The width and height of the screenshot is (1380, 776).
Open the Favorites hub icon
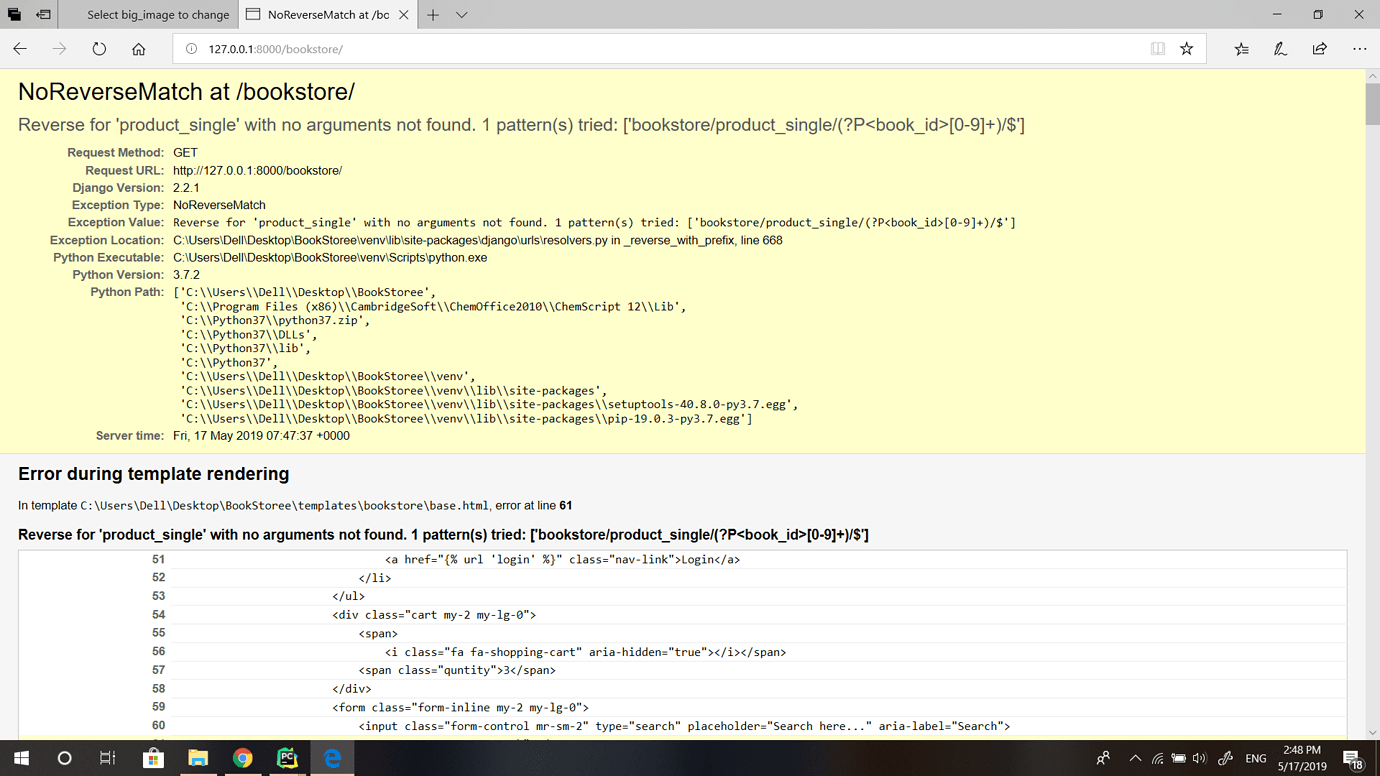click(x=1241, y=49)
